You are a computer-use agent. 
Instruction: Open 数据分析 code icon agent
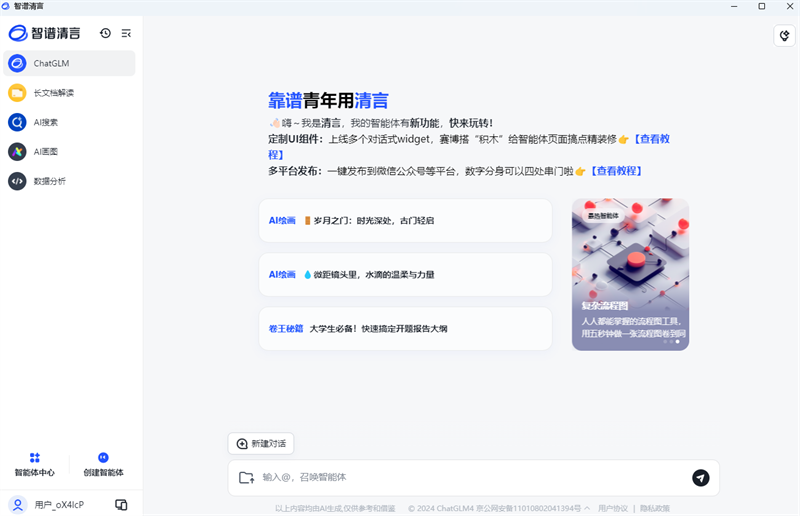click(17, 181)
